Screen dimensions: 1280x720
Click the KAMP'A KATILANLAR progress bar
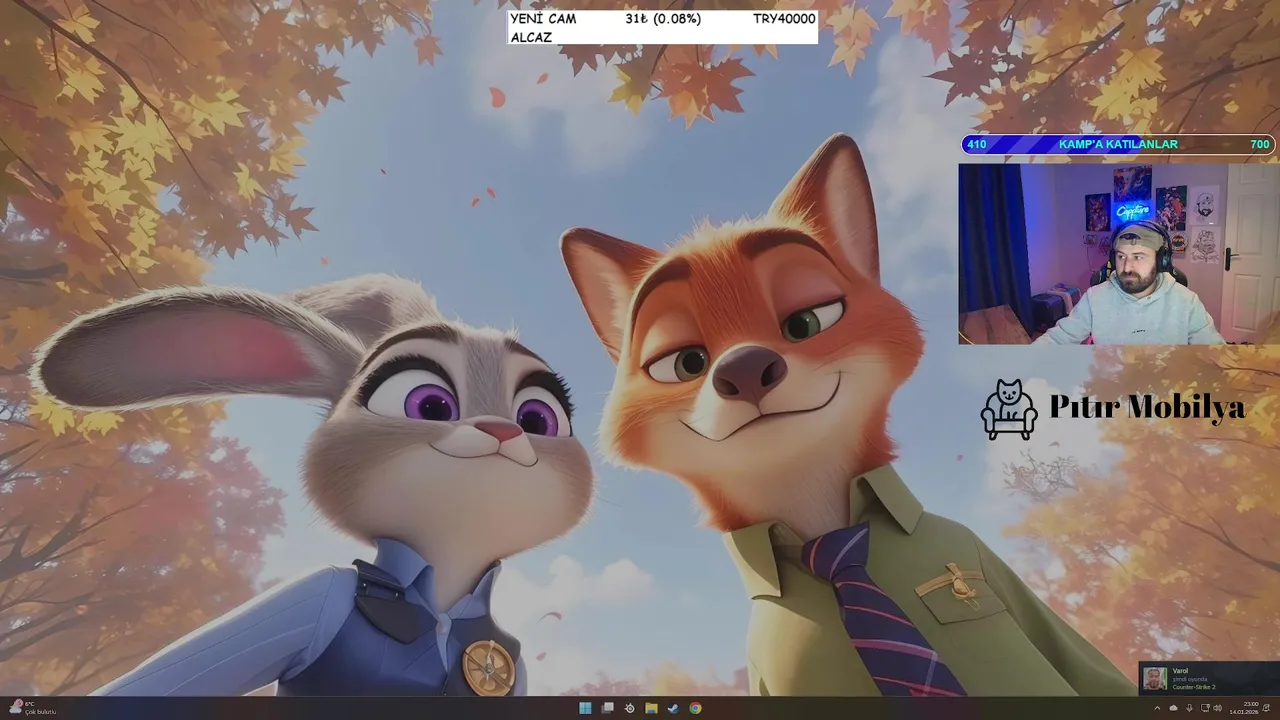[x=1118, y=144]
